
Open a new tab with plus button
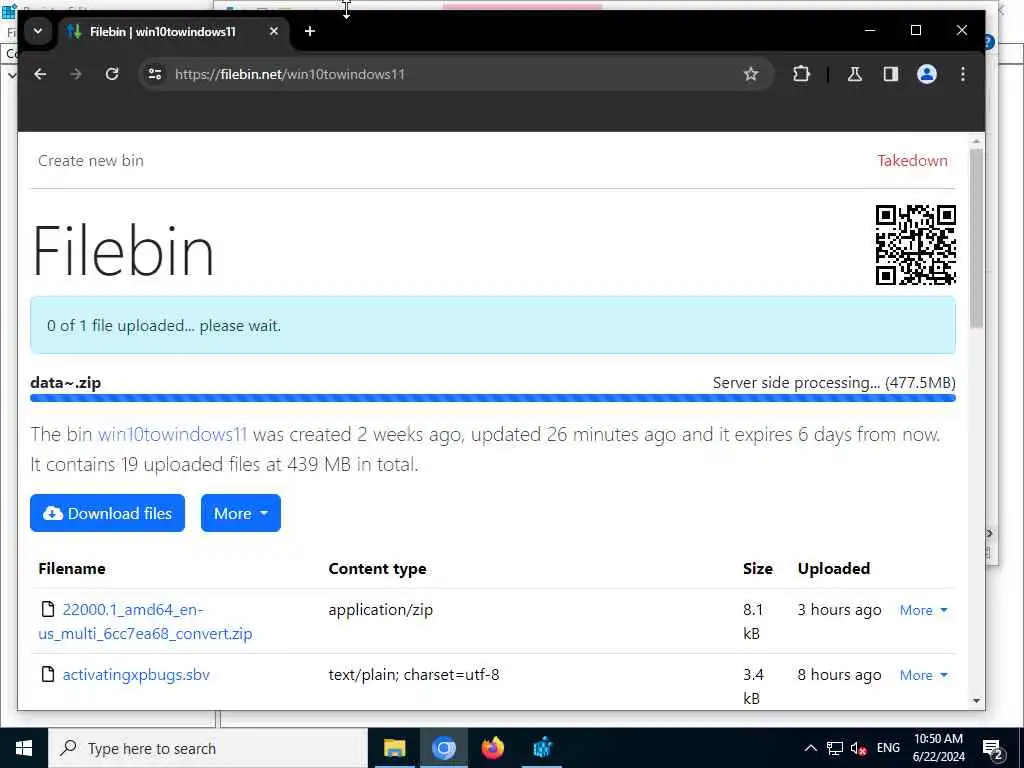pos(310,31)
